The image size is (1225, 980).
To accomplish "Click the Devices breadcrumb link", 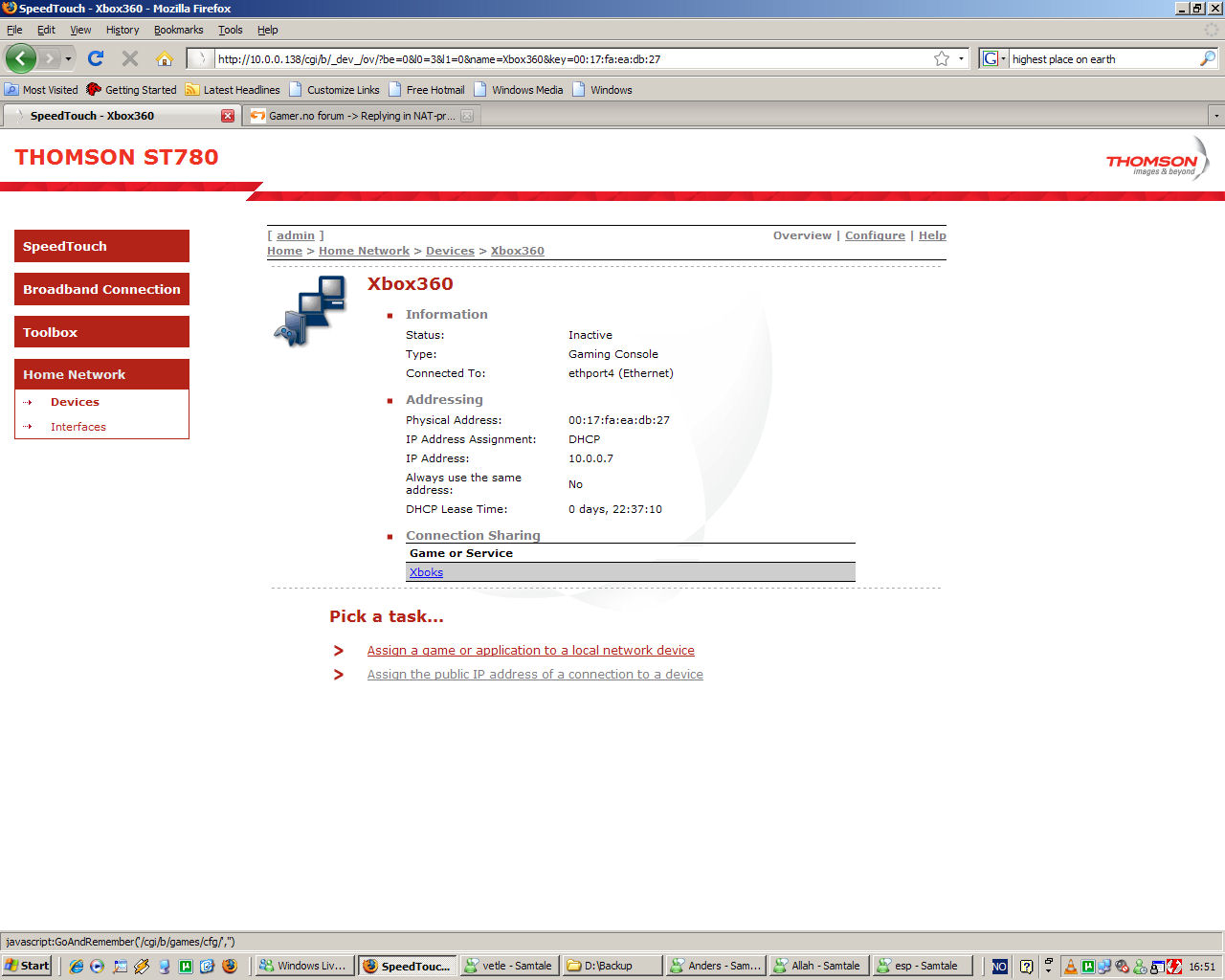I will pyautogui.click(x=450, y=251).
